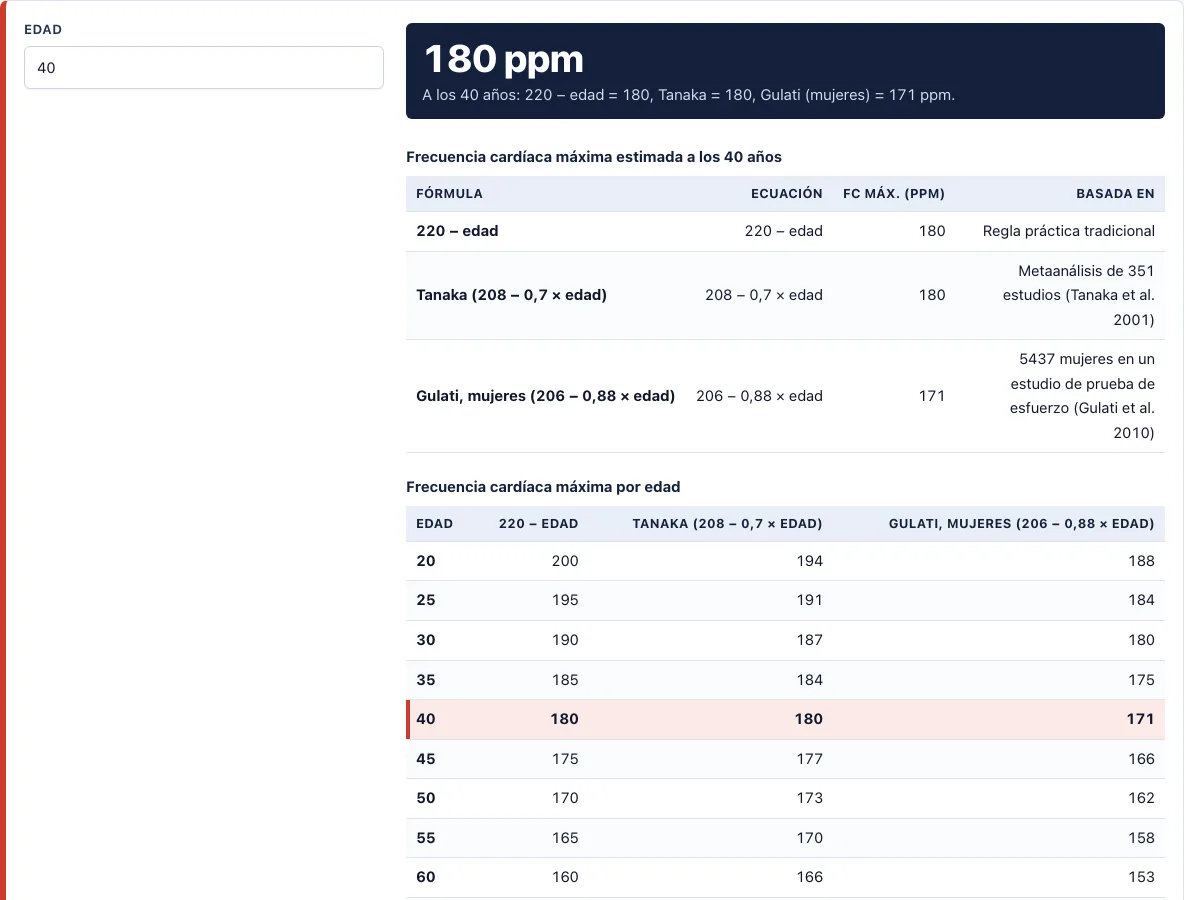Click the summary line starting 'A los 40 años'

tap(688, 95)
